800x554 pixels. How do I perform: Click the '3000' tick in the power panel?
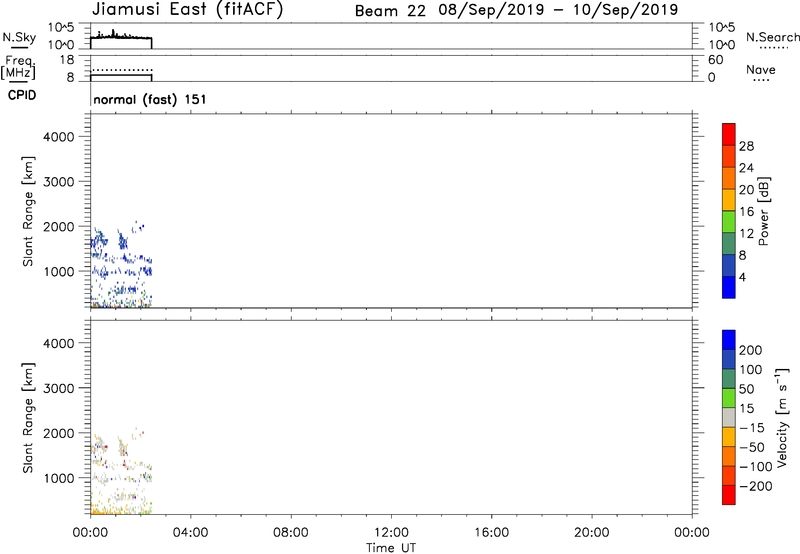[59, 182]
